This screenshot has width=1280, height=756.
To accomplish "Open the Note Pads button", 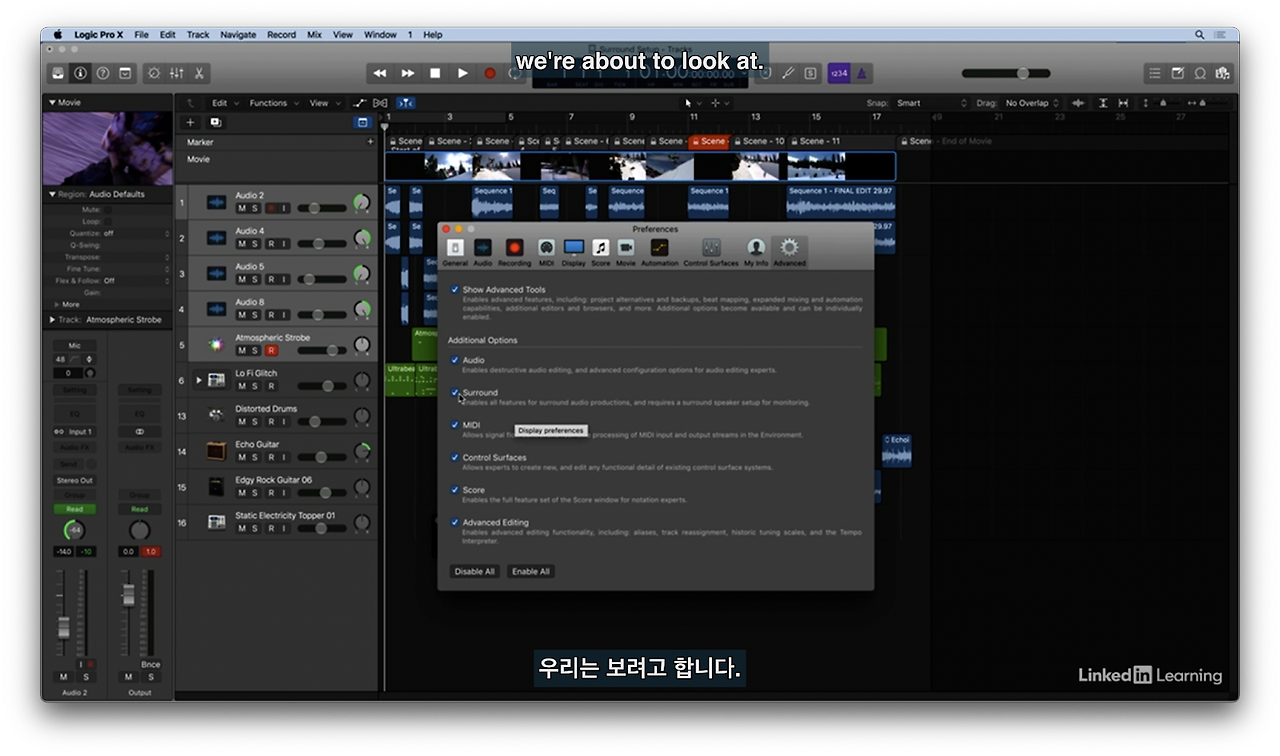I will pos(1178,73).
